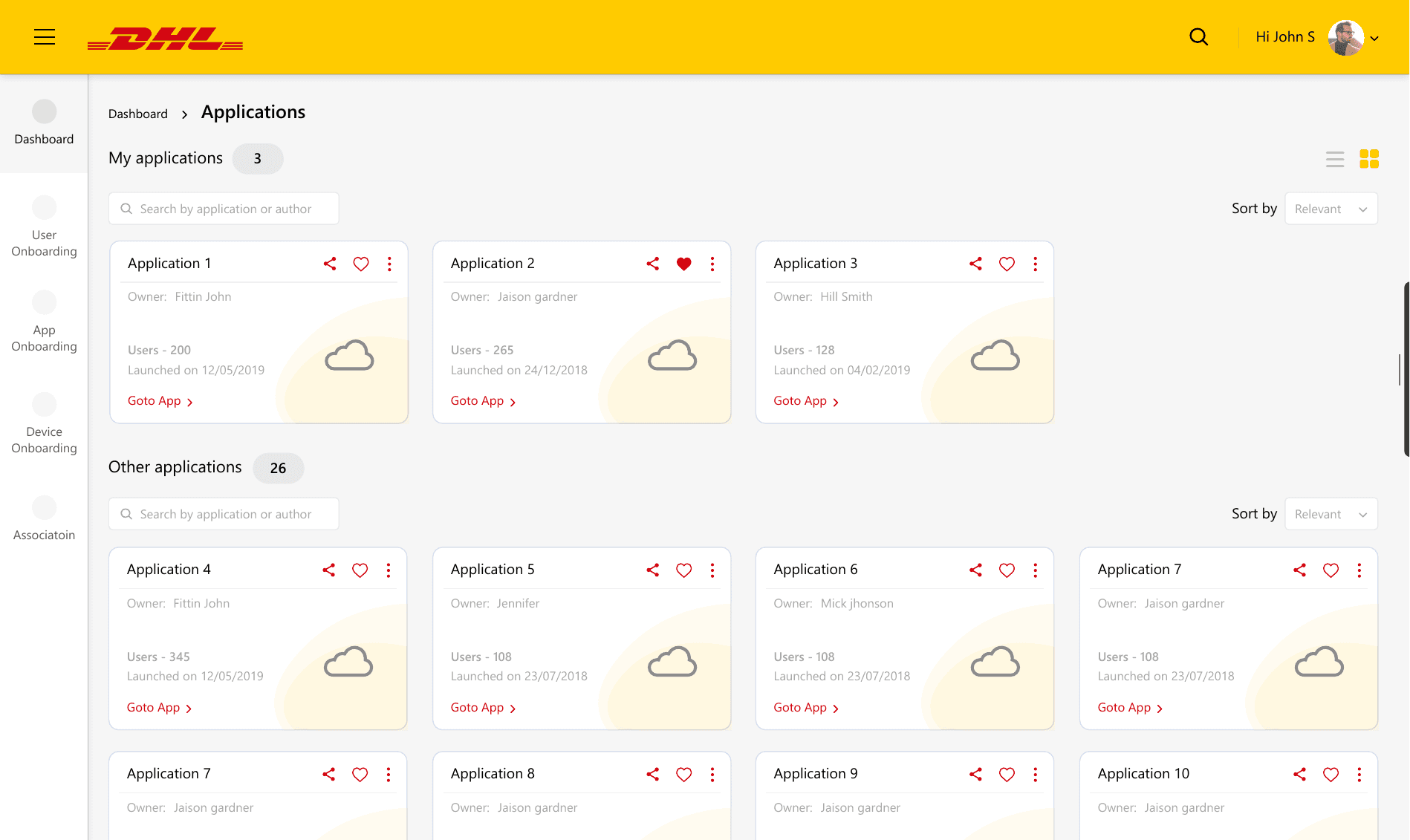Click Goto App on Application 6
The width and height of the screenshot is (1410, 840).
pyautogui.click(x=806, y=708)
